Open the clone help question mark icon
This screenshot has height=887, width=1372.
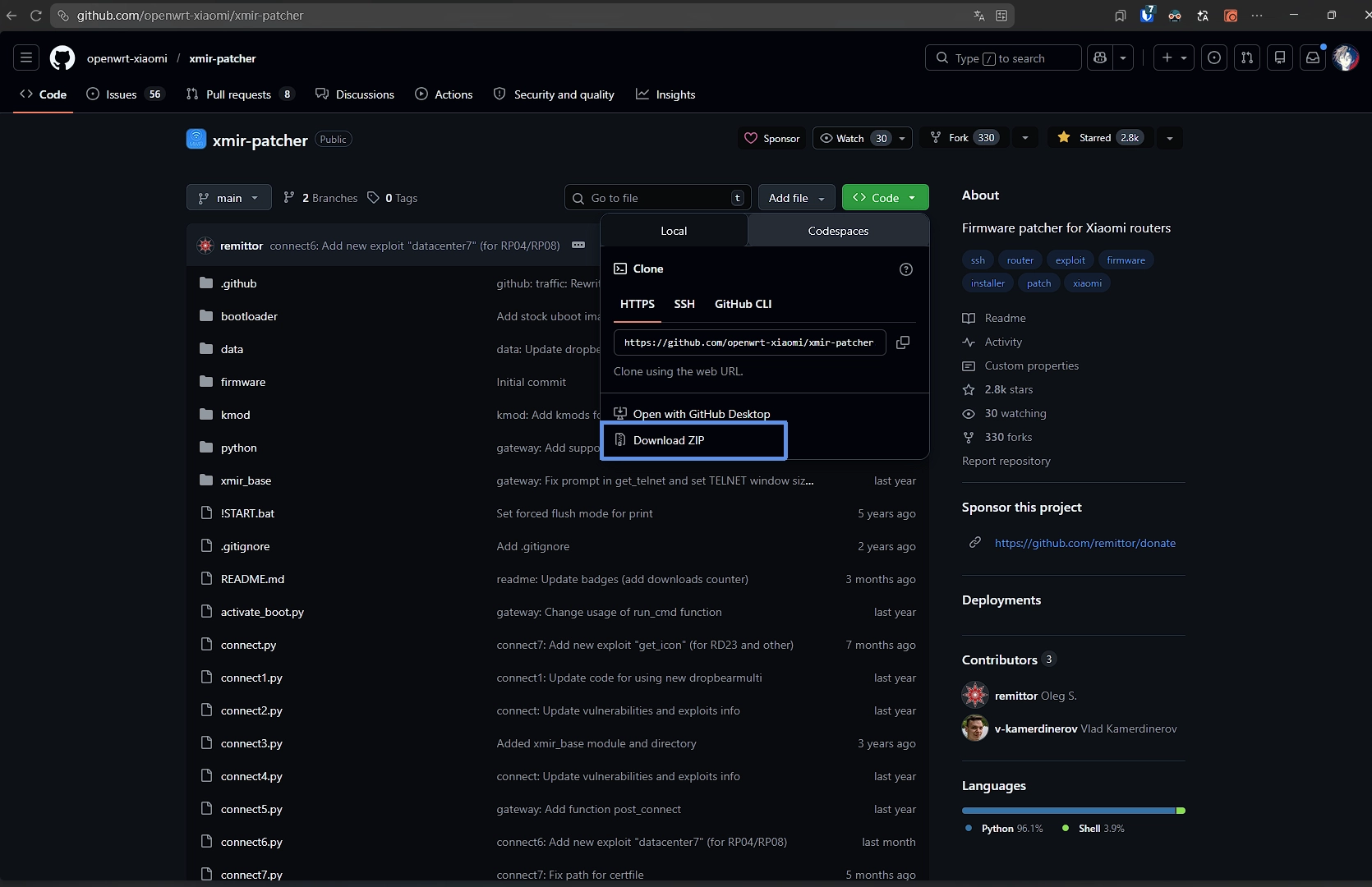[906, 269]
